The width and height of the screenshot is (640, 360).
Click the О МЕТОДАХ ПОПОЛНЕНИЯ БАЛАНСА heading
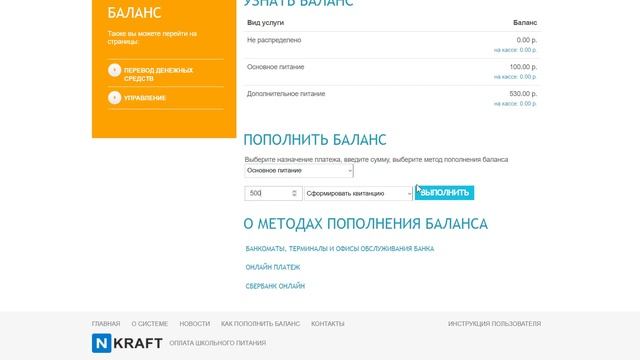tap(365, 224)
